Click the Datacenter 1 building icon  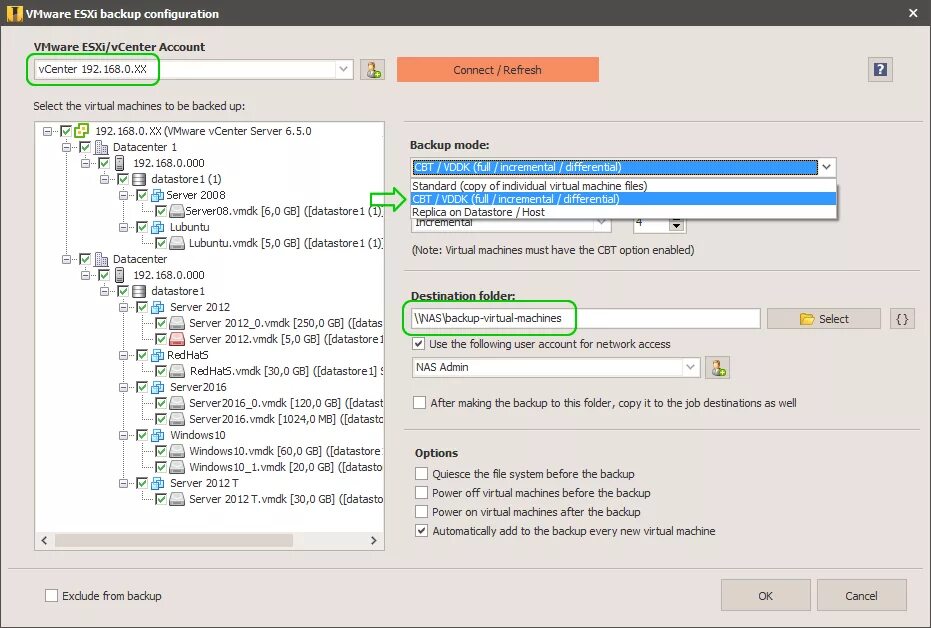pyautogui.click(x=102, y=147)
